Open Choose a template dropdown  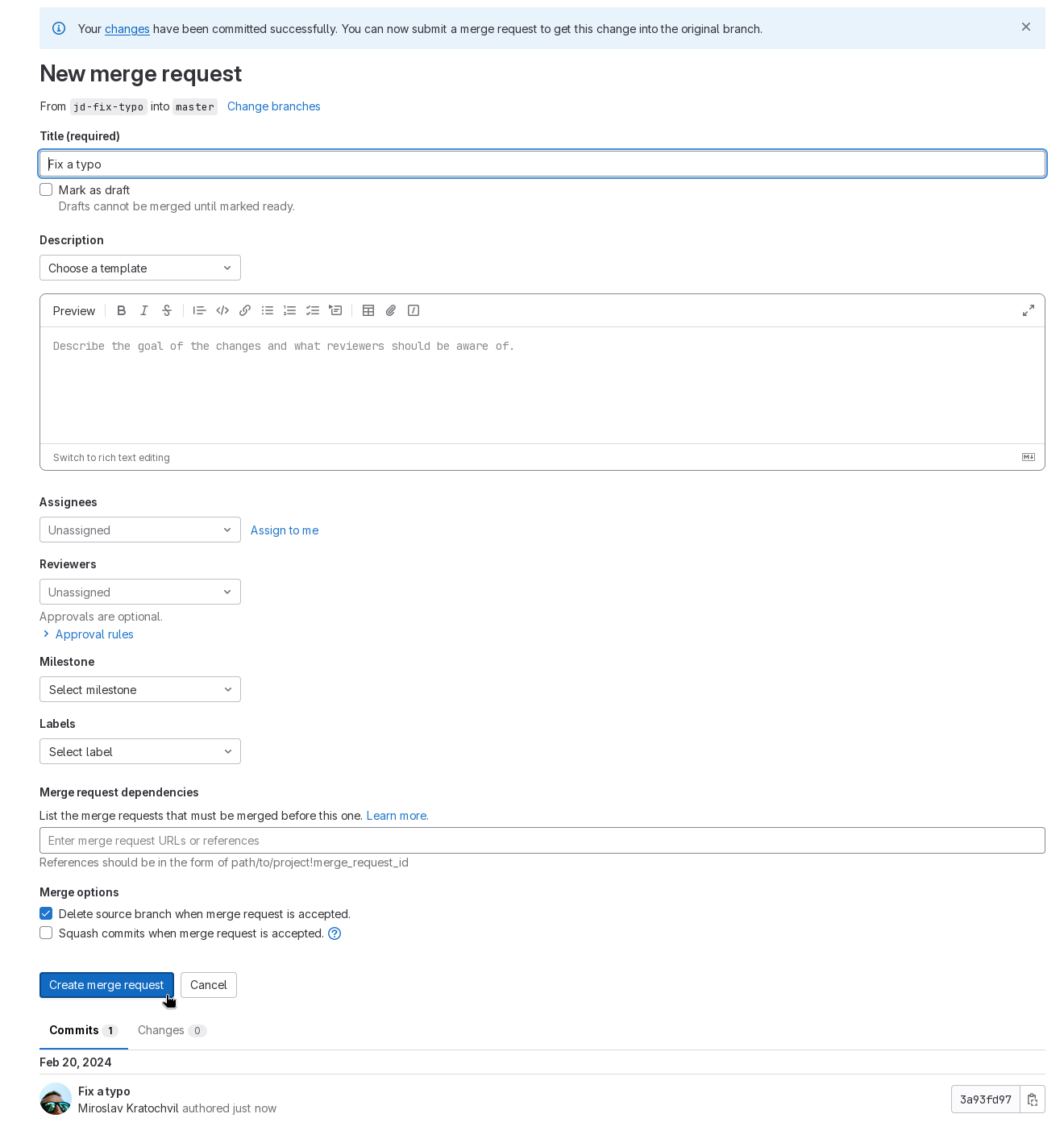coord(140,268)
